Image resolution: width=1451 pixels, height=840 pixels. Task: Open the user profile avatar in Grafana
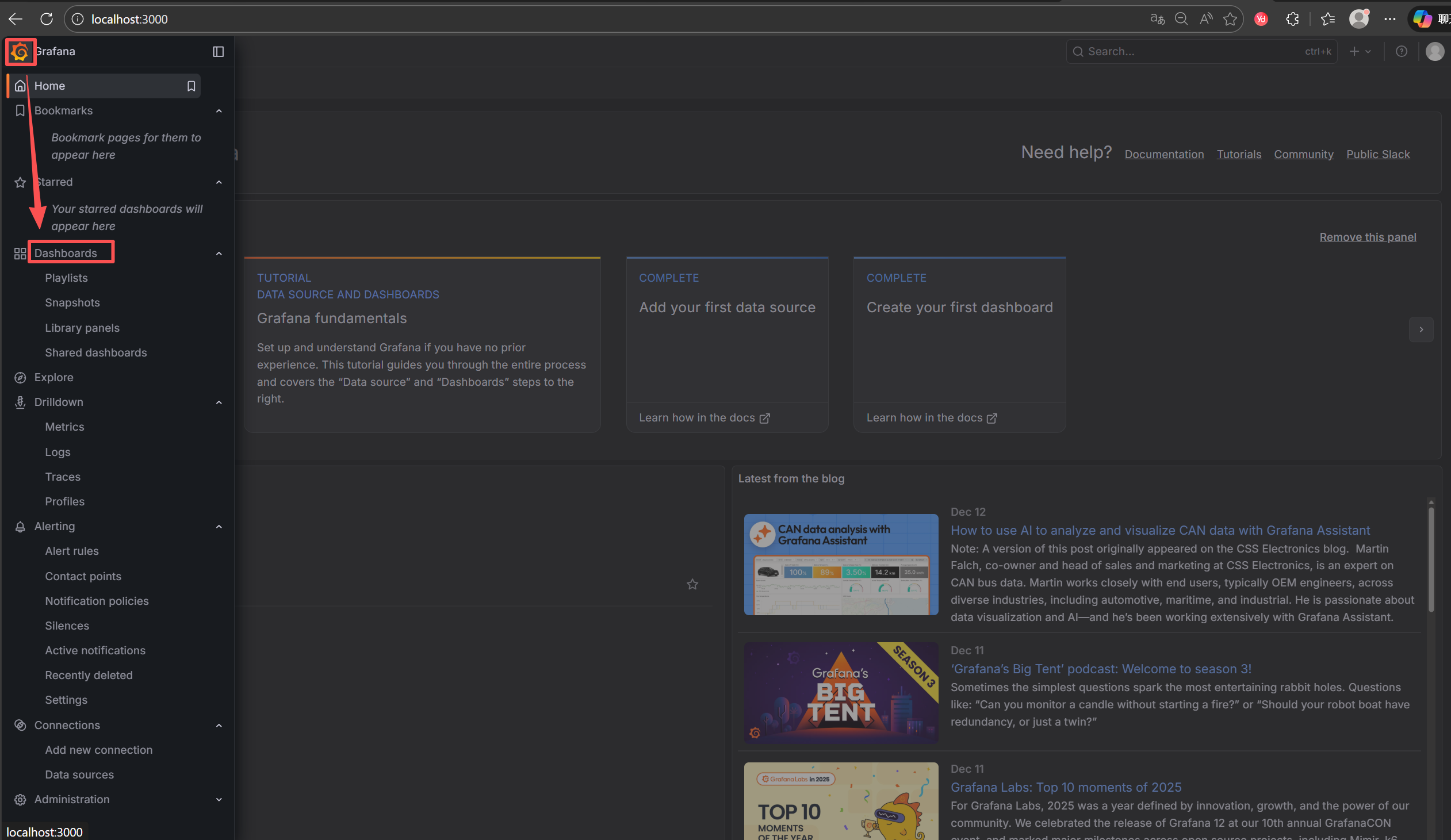coord(1434,52)
